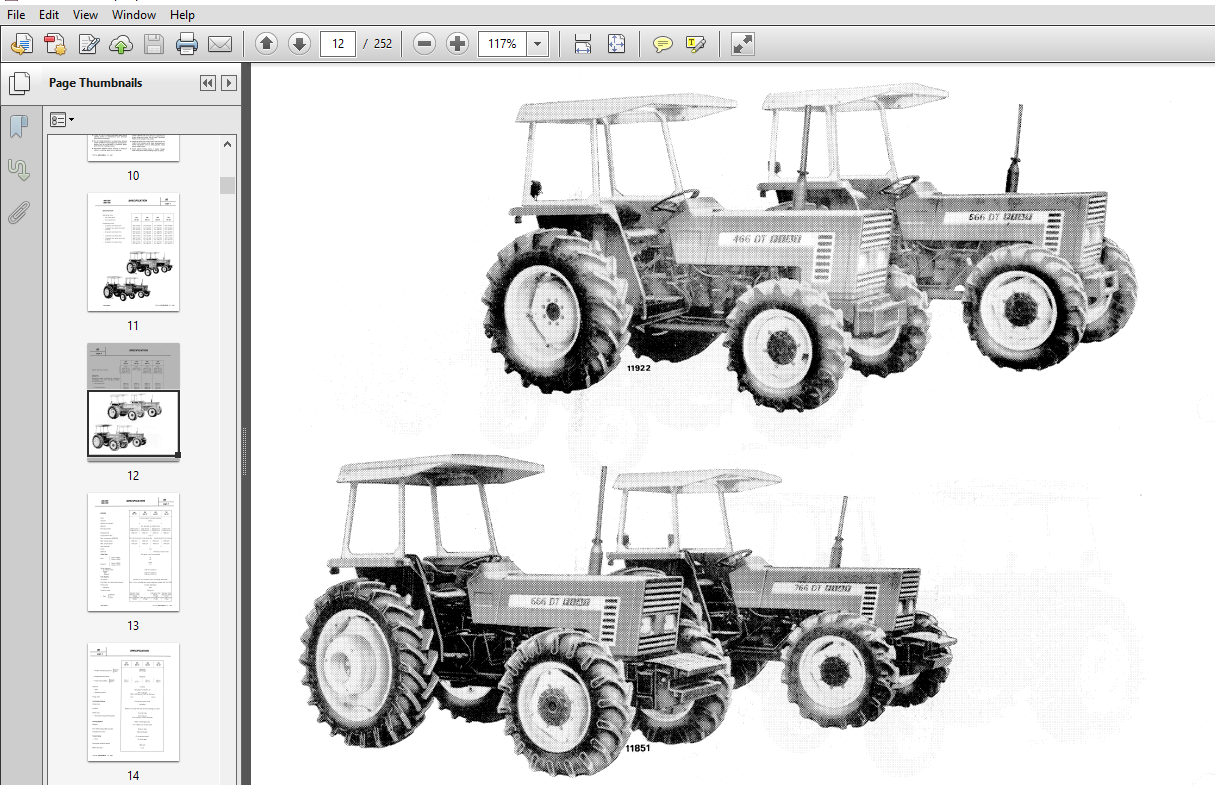The height and width of the screenshot is (785, 1215).
Task: Click the Send by email envelope icon
Action: pos(220,44)
